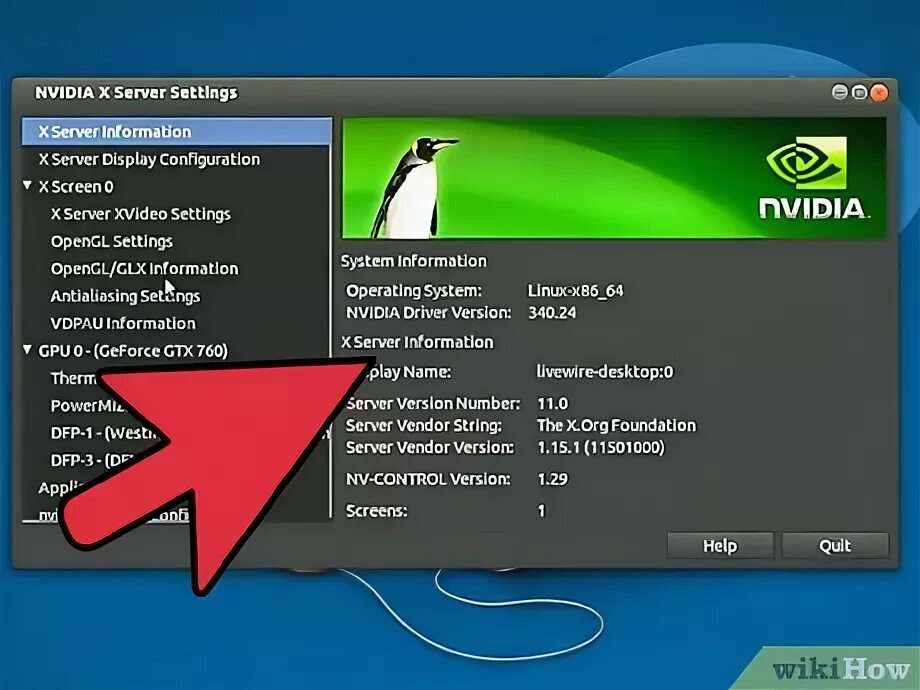Click the Help button
Viewport: 920px width, 690px height.
point(720,546)
